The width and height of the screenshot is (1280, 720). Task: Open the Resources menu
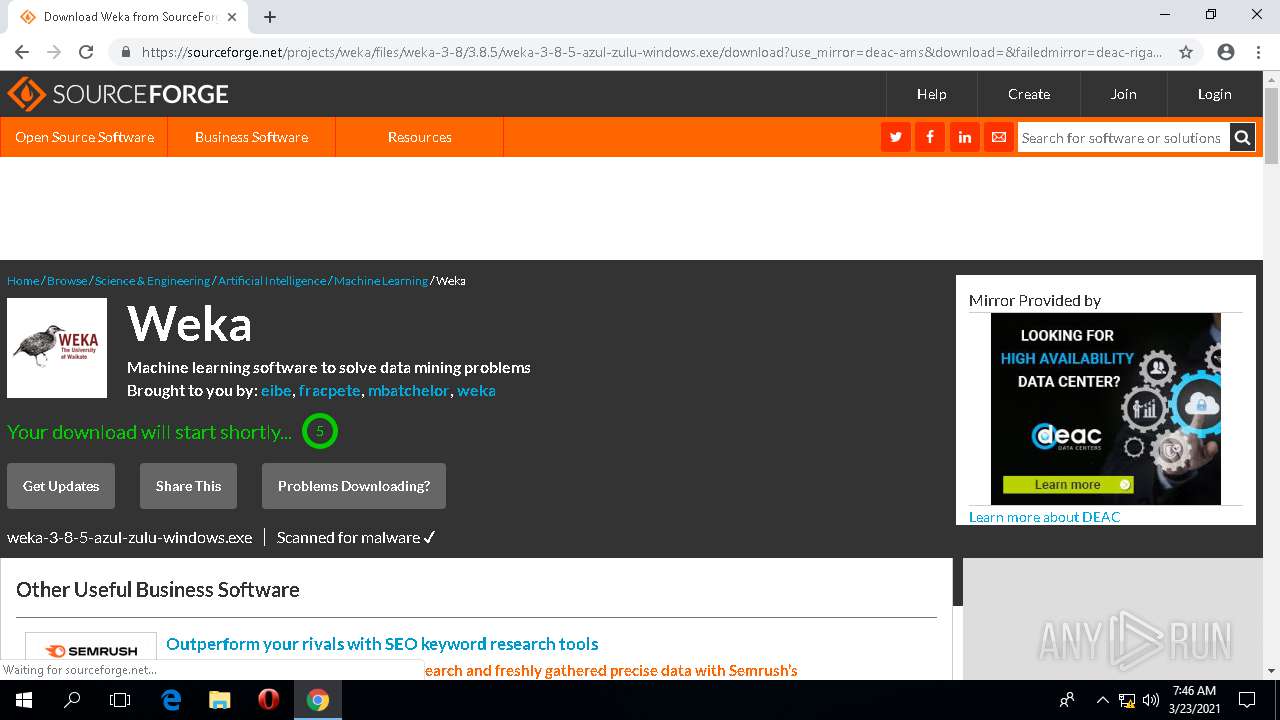click(x=419, y=137)
